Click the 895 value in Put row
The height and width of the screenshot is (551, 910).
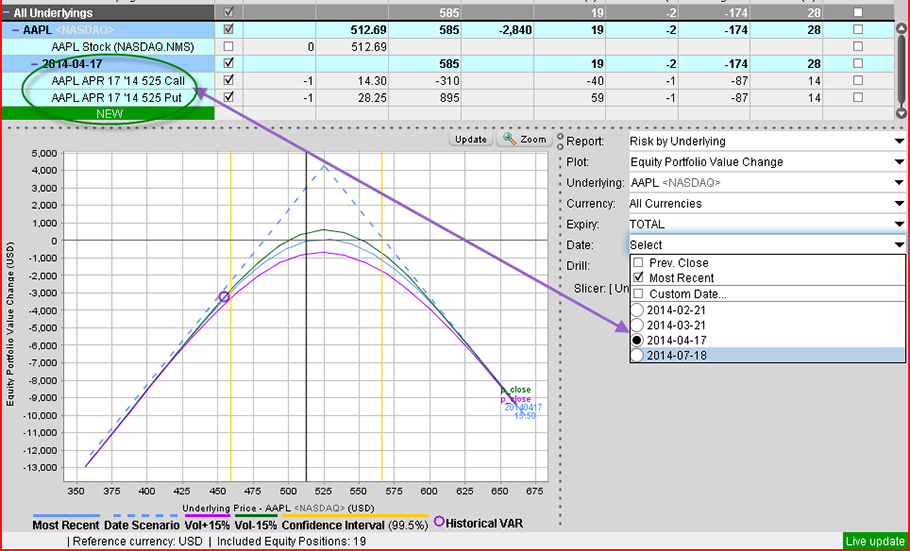coord(449,98)
